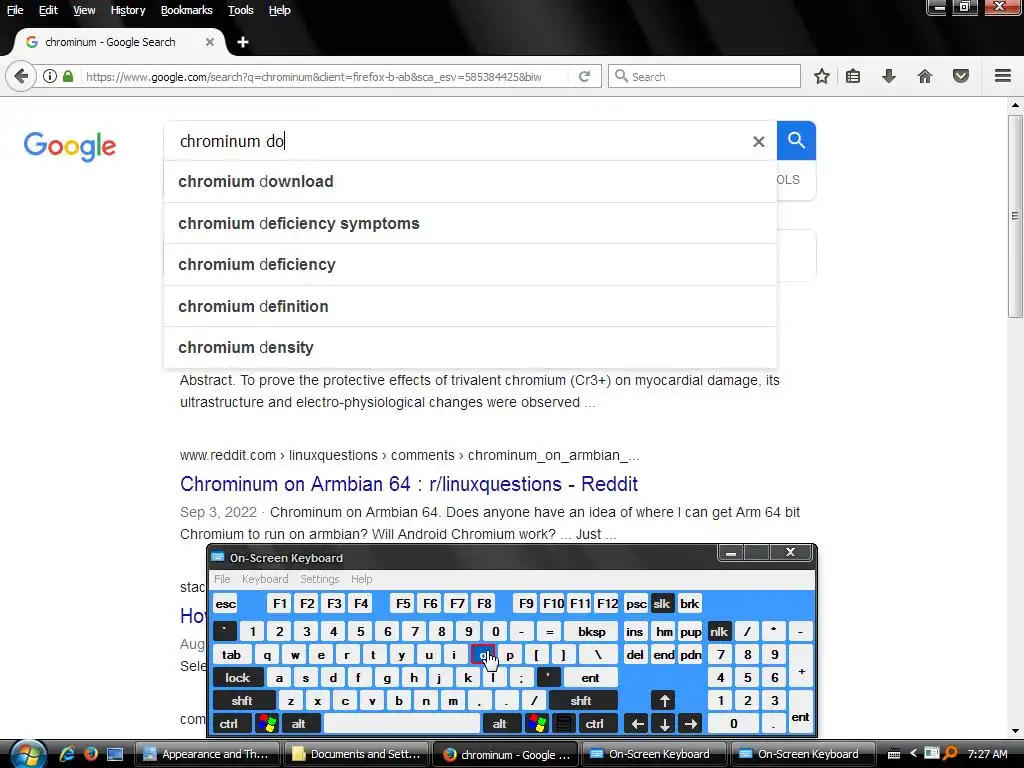This screenshot has height=768, width=1024.
Task: Open the File menu in Firefox
Action: (x=14, y=10)
